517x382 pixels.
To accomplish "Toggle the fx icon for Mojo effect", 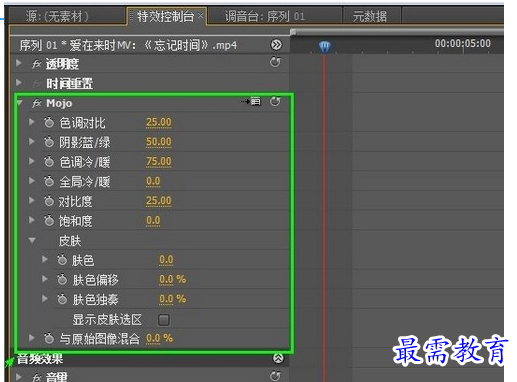I will (x=36, y=103).
